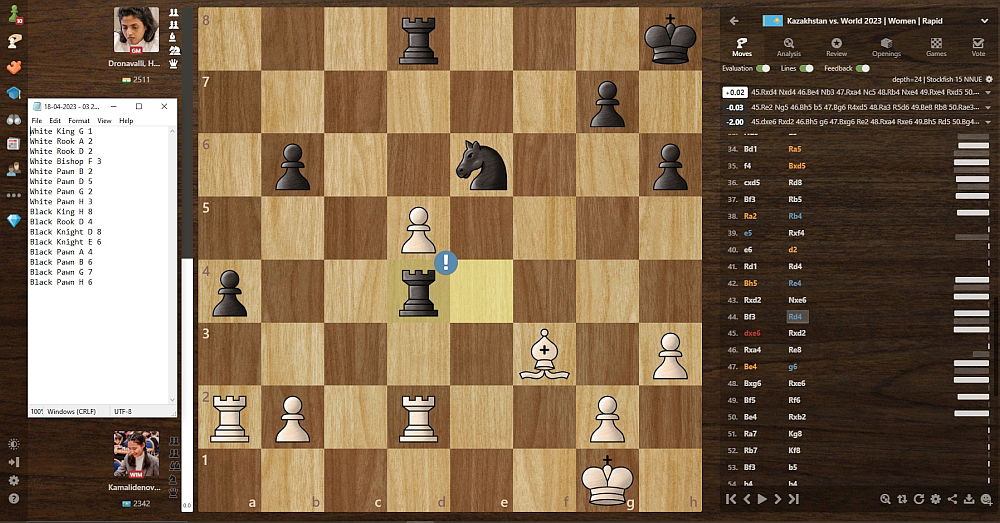The height and width of the screenshot is (523, 1000).
Task: Expand the first engine line +0.02
Action: (988, 92)
